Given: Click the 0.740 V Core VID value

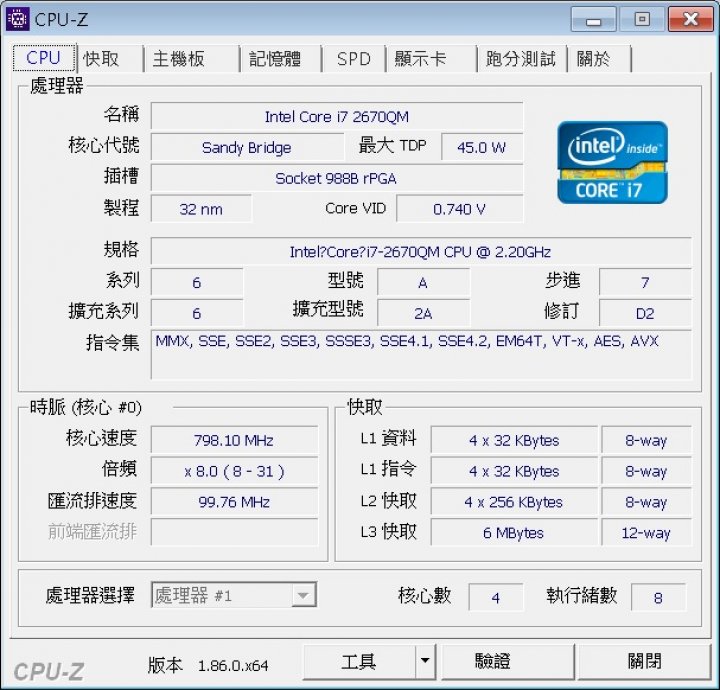Looking at the screenshot, I should pos(460,209).
